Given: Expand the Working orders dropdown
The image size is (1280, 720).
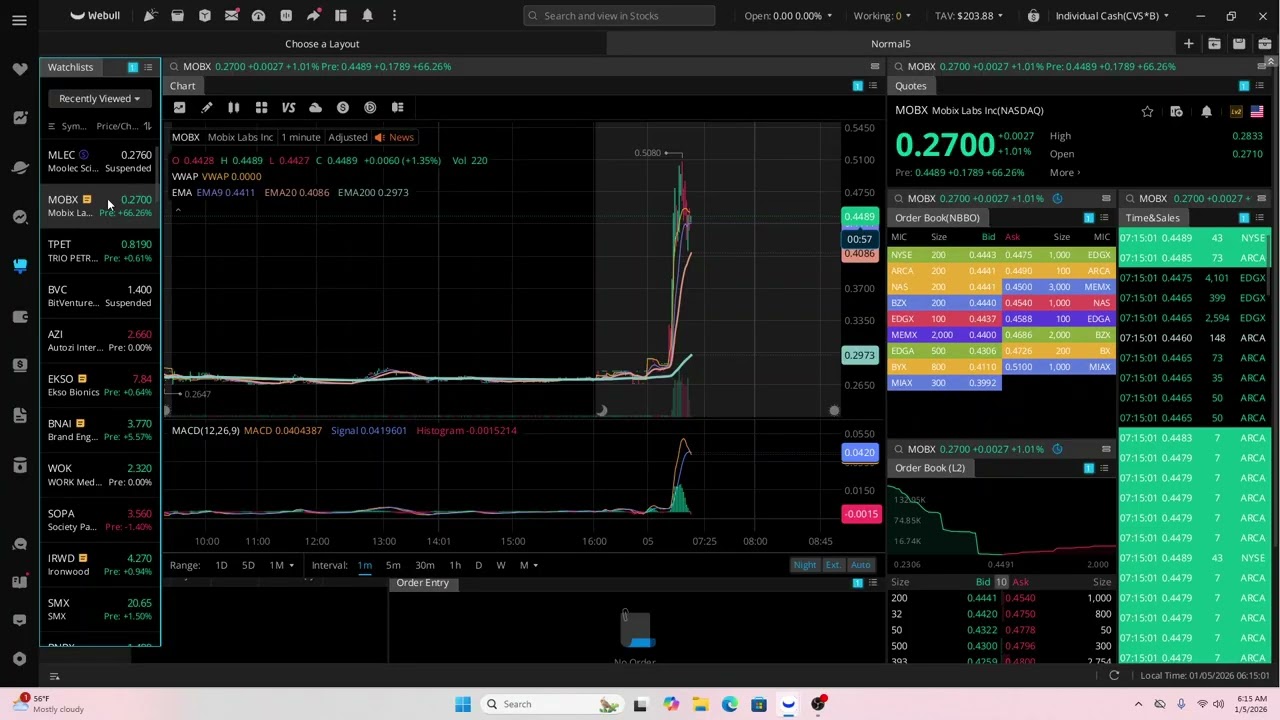Looking at the screenshot, I should [882, 16].
